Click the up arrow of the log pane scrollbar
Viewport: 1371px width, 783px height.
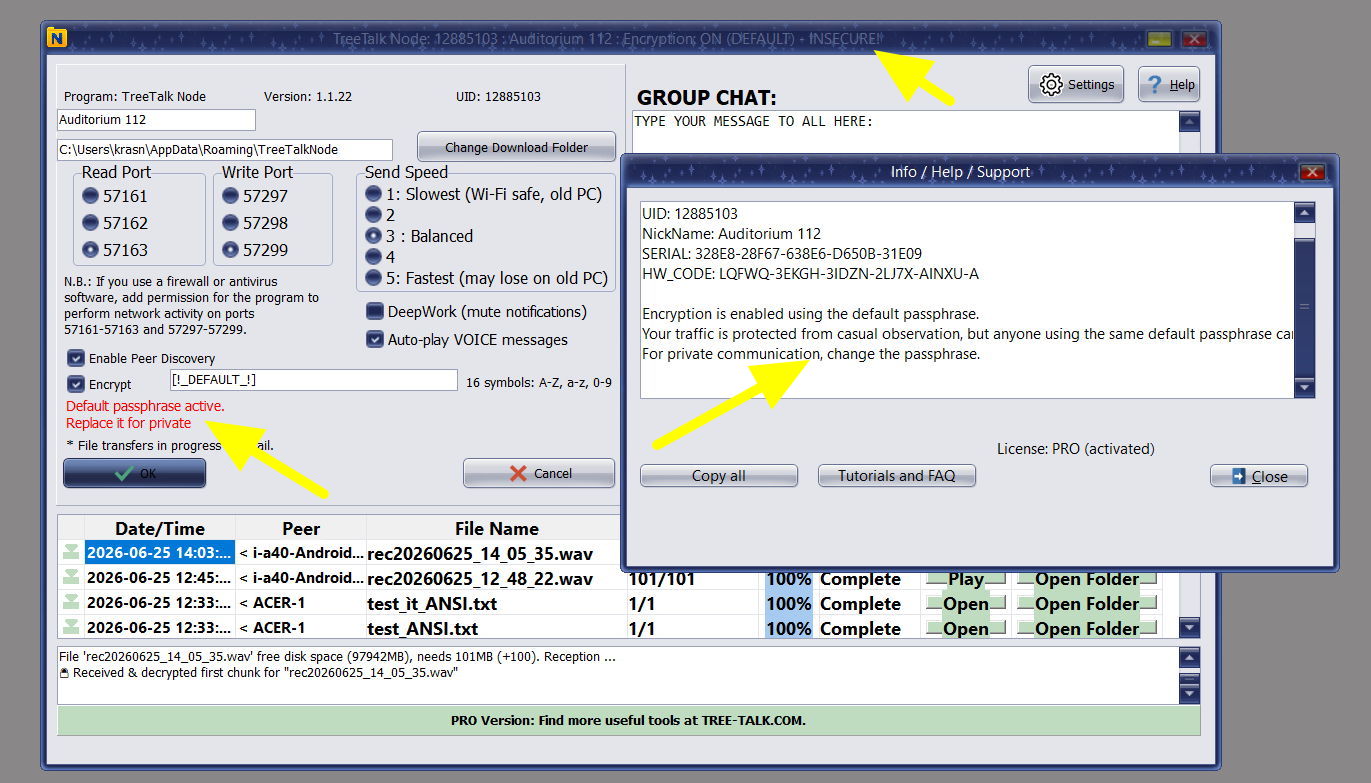(x=1189, y=658)
